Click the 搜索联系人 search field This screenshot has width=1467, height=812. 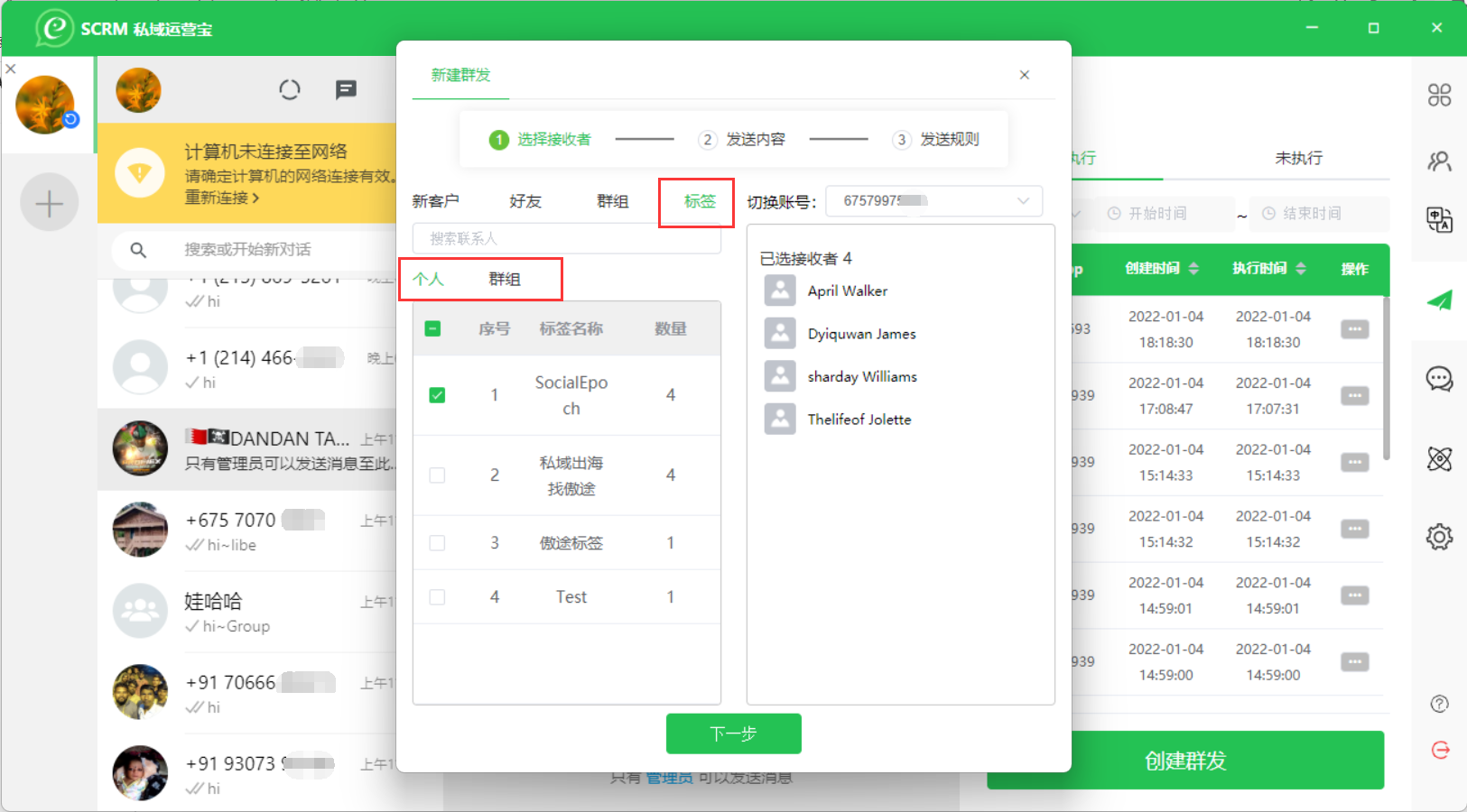click(567, 238)
